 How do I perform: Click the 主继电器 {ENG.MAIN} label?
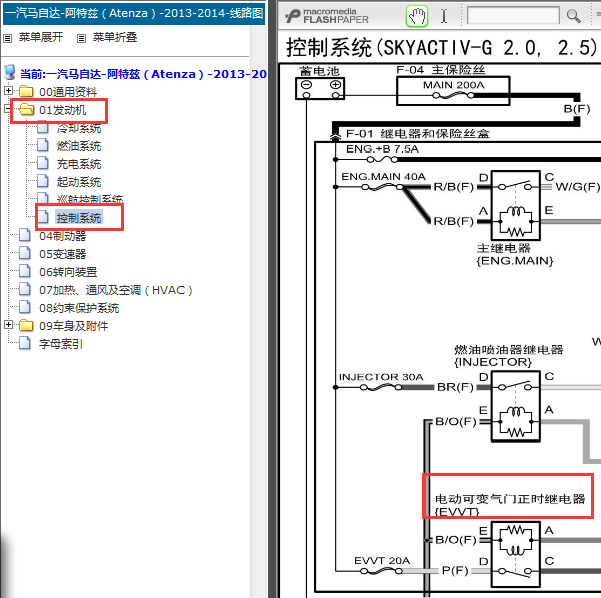pos(515,255)
